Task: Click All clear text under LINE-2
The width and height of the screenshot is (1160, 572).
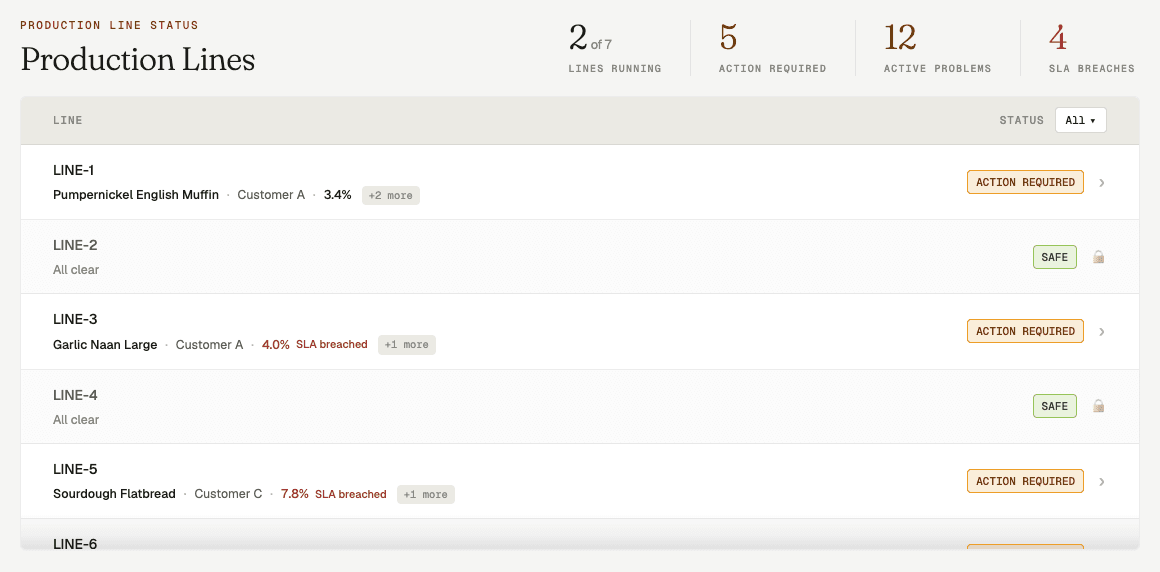Action: coord(76,270)
